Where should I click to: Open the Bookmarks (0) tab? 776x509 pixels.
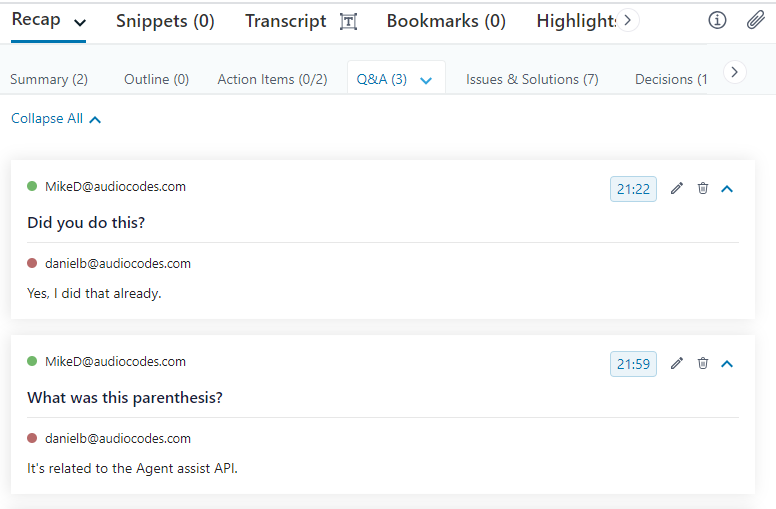[x=446, y=21]
